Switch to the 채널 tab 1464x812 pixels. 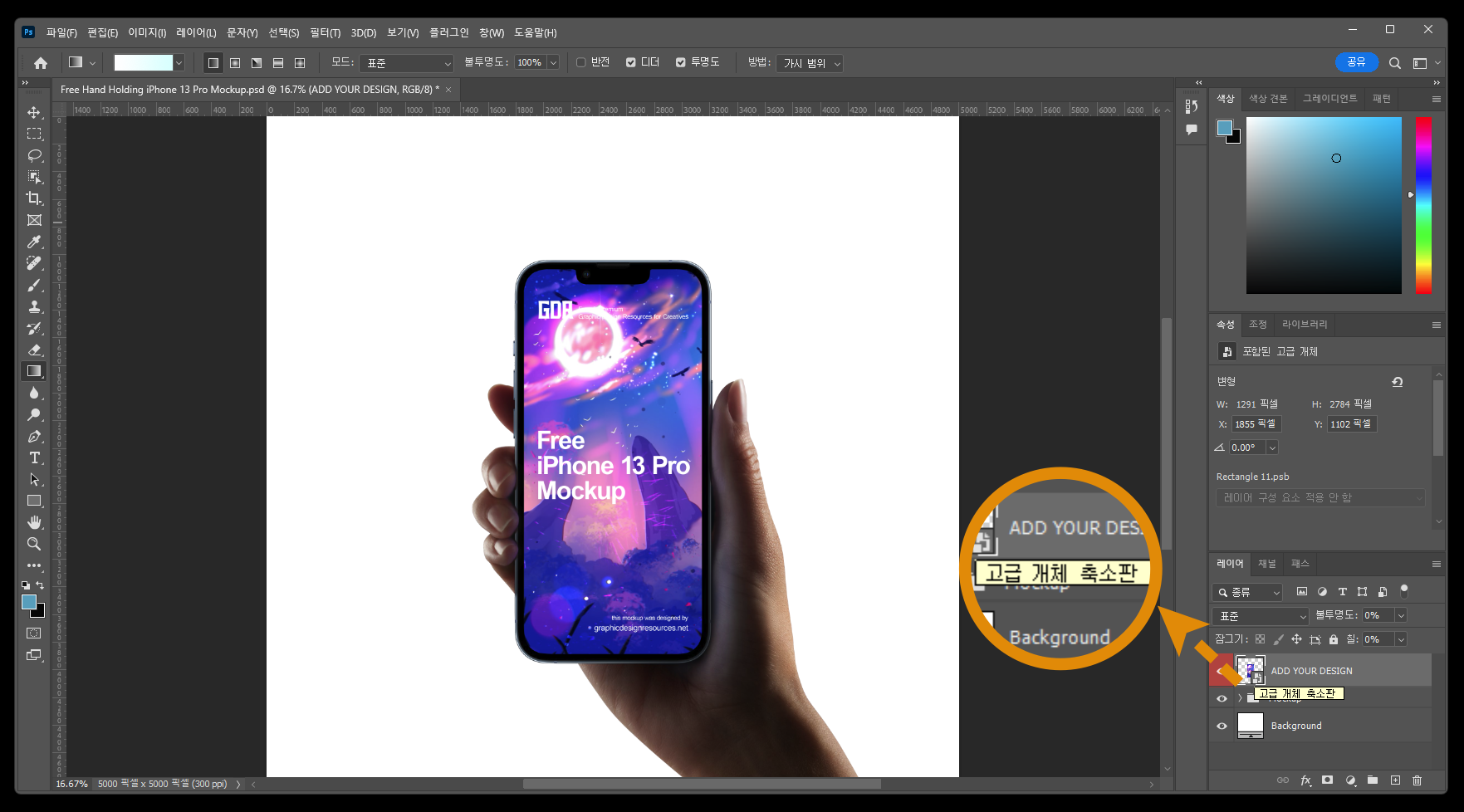1266,564
